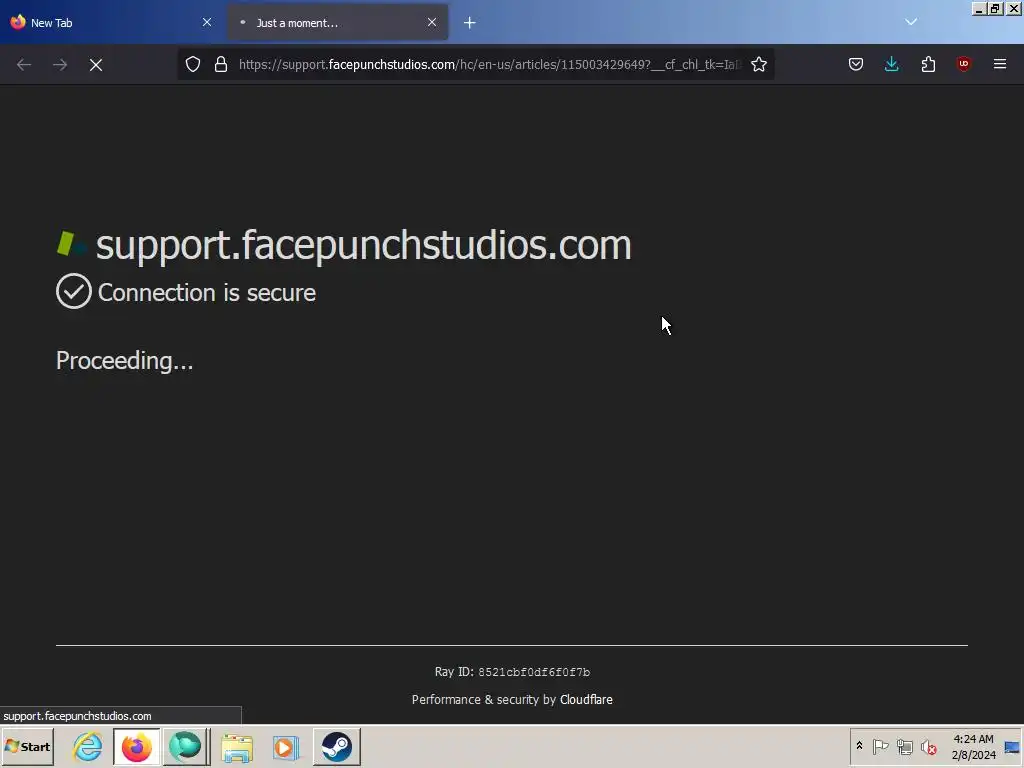The width and height of the screenshot is (1024, 768).
Task: Show hidden system tray icons
Action: (859, 746)
